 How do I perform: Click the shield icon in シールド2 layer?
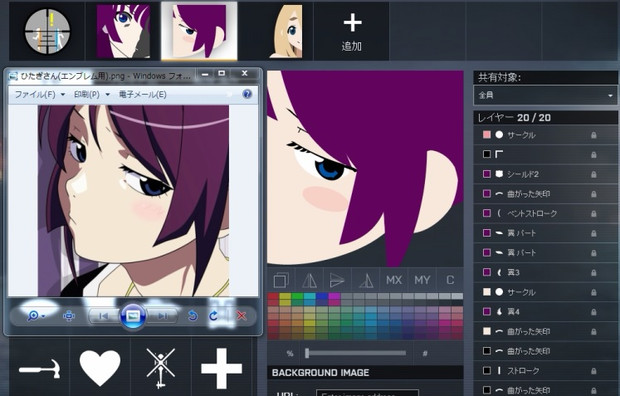pos(499,174)
